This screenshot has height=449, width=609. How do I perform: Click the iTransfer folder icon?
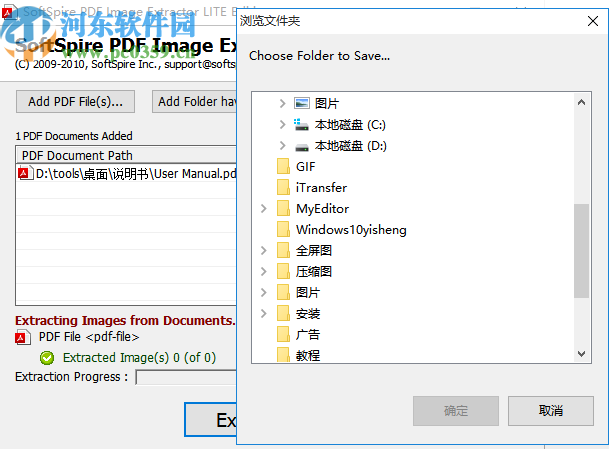point(284,188)
